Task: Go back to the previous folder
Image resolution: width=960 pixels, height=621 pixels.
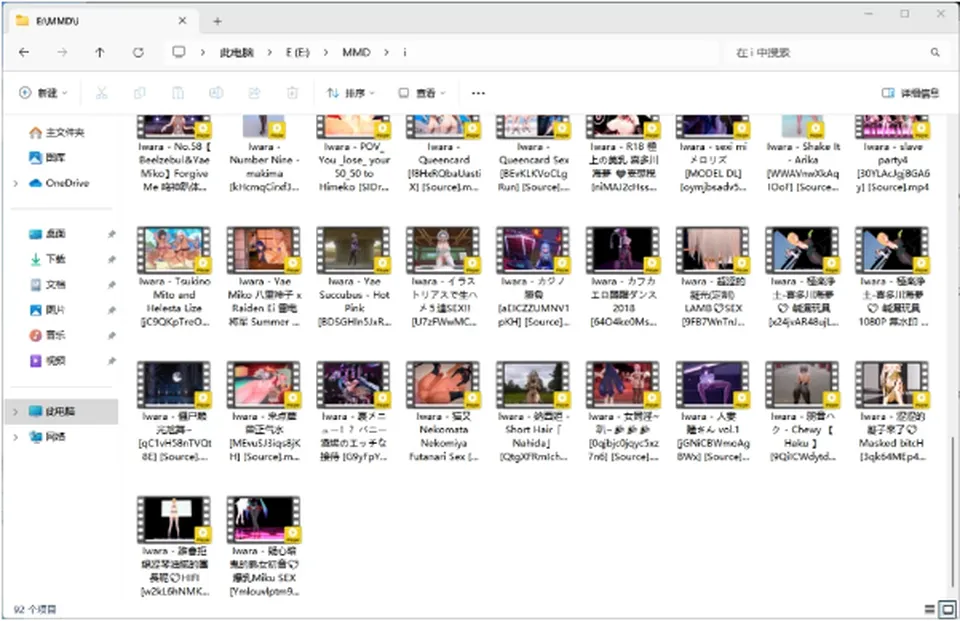Action: [x=24, y=53]
